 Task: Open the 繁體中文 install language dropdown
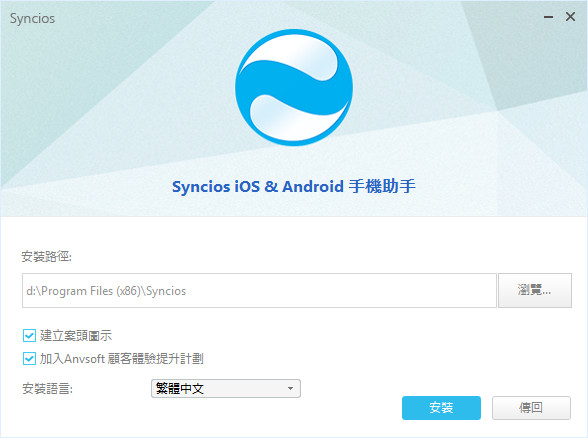(x=226, y=388)
